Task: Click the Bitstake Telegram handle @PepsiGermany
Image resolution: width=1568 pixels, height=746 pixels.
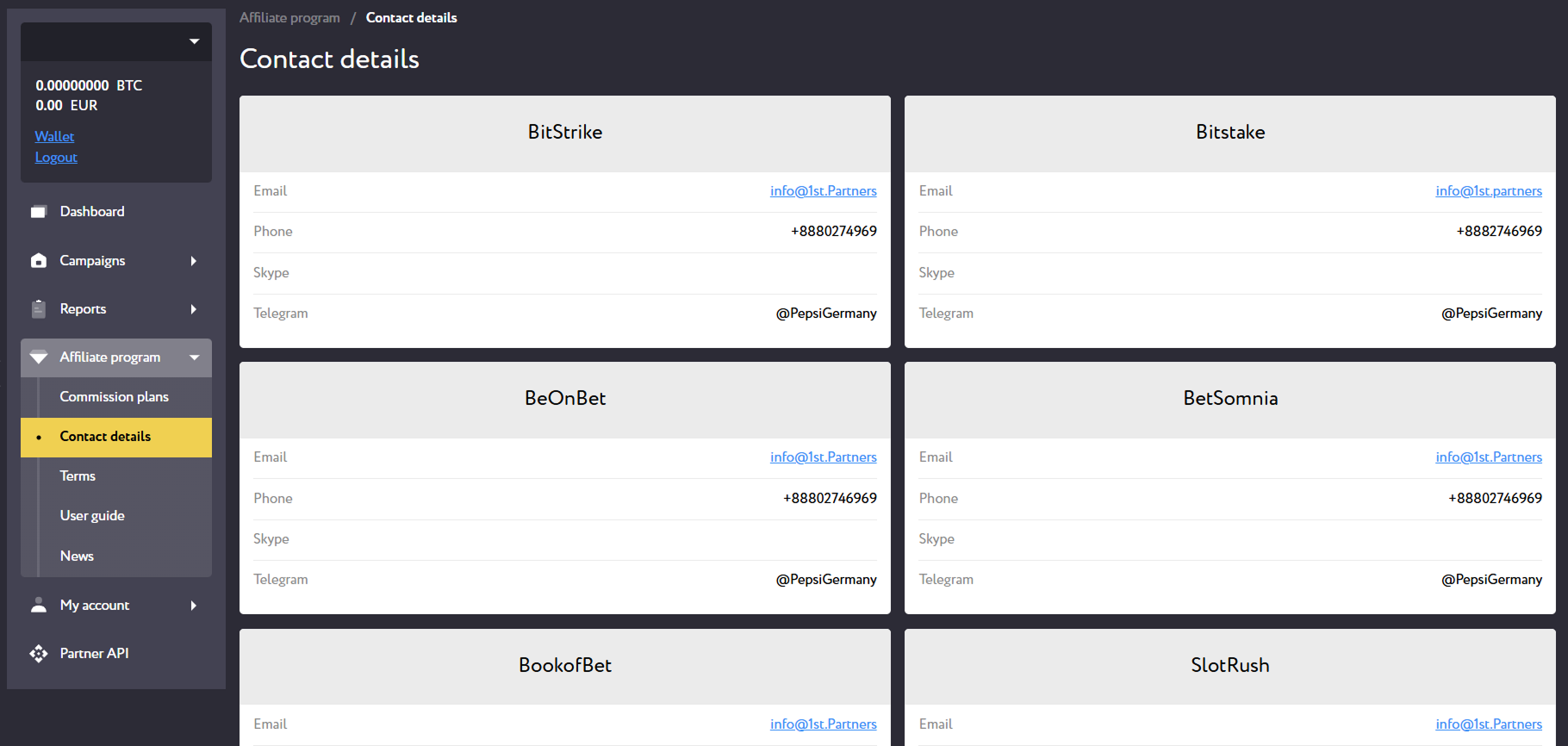Action: coord(1491,314)
